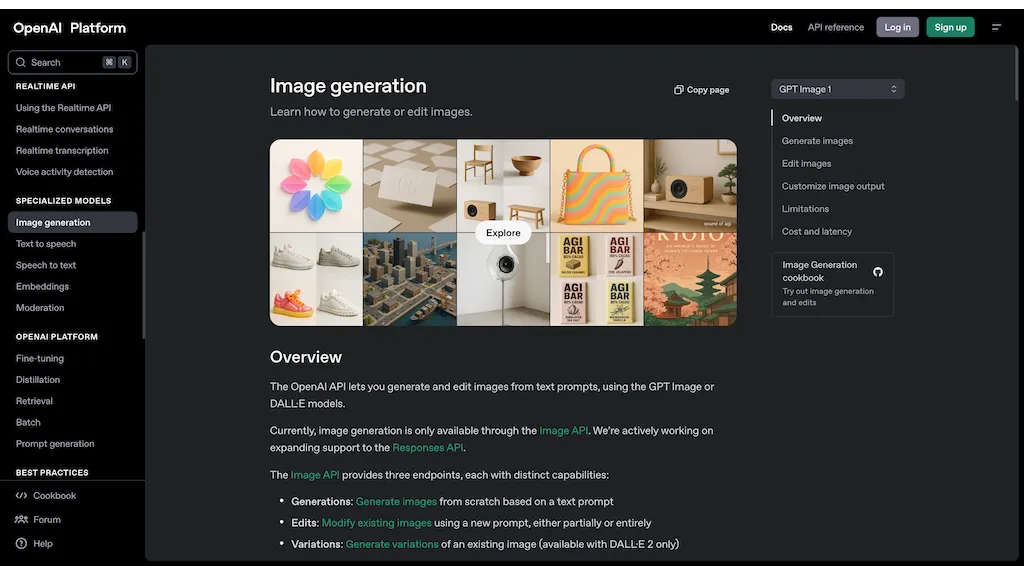Image resolution: width=1024 pixels, height=576 pixels.
Task: Click the search magnifier icon
Action: click(x=21, y=62)
